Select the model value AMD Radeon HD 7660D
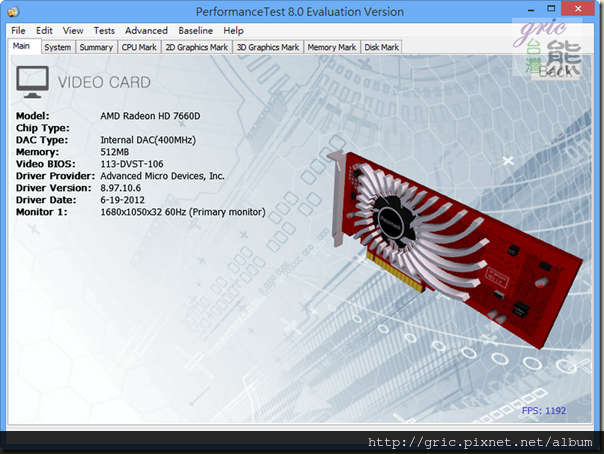Viewport: 604px width, 454px height. (150, 116)
